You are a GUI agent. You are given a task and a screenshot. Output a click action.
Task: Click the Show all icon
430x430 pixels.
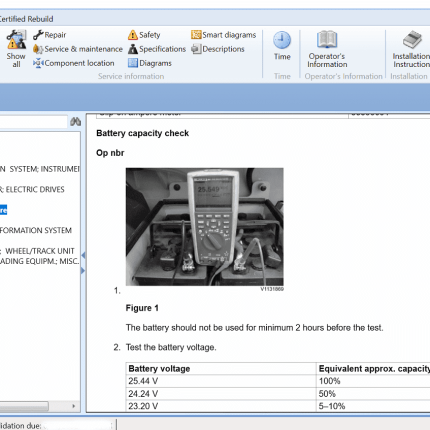pos(16,39)
